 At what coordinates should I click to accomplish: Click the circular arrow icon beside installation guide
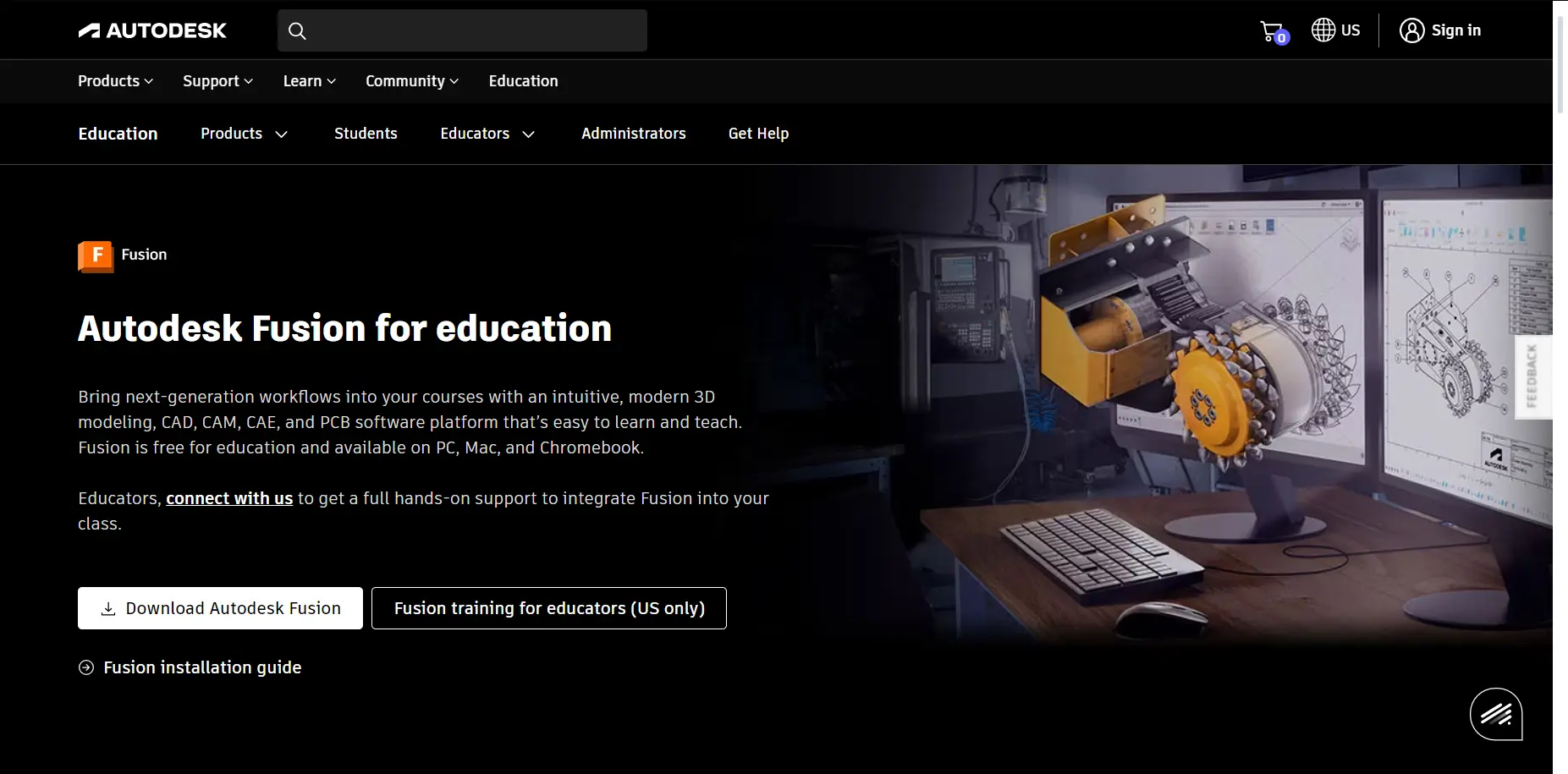[x=85, y=667]
